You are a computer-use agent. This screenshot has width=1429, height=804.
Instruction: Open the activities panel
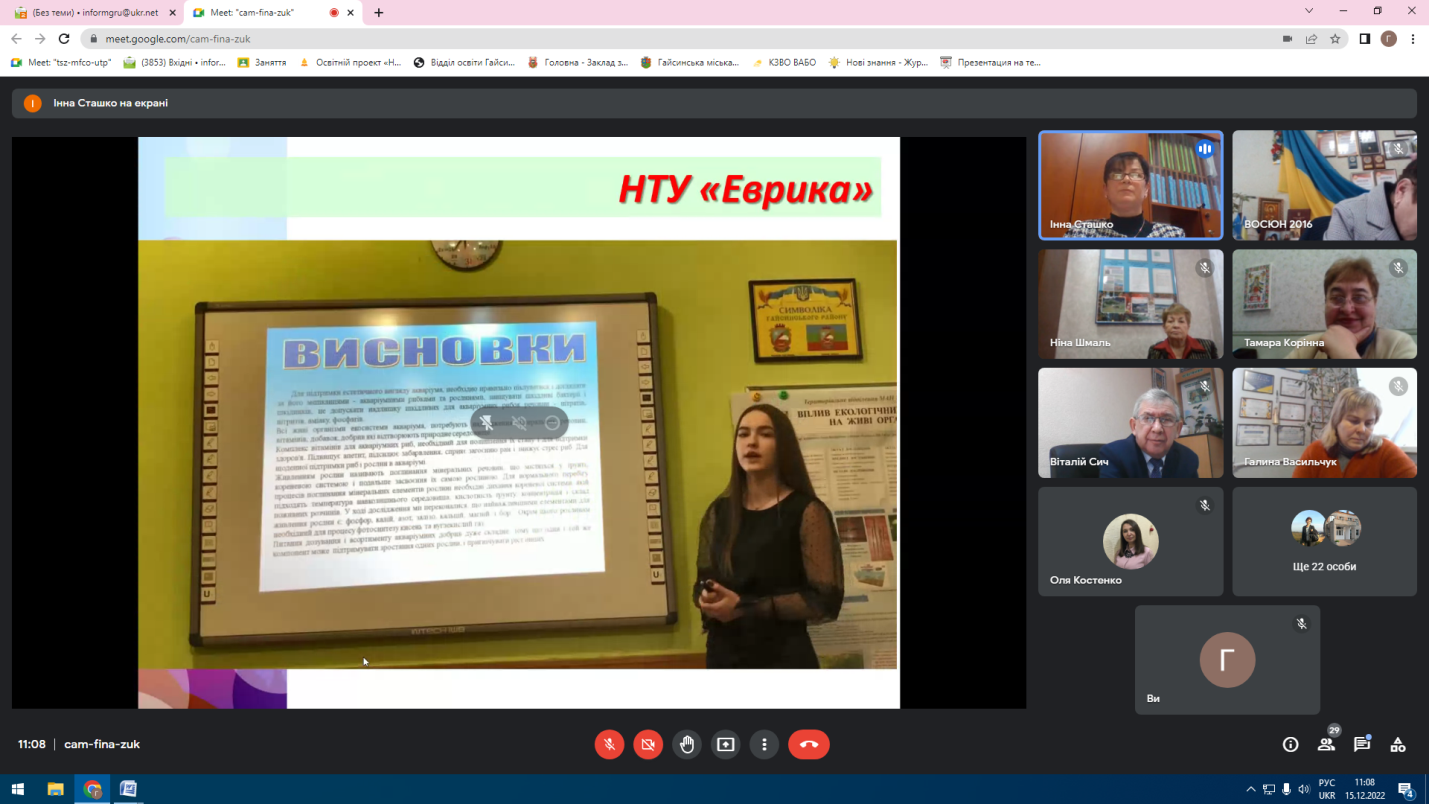(x=1398, y=744)
